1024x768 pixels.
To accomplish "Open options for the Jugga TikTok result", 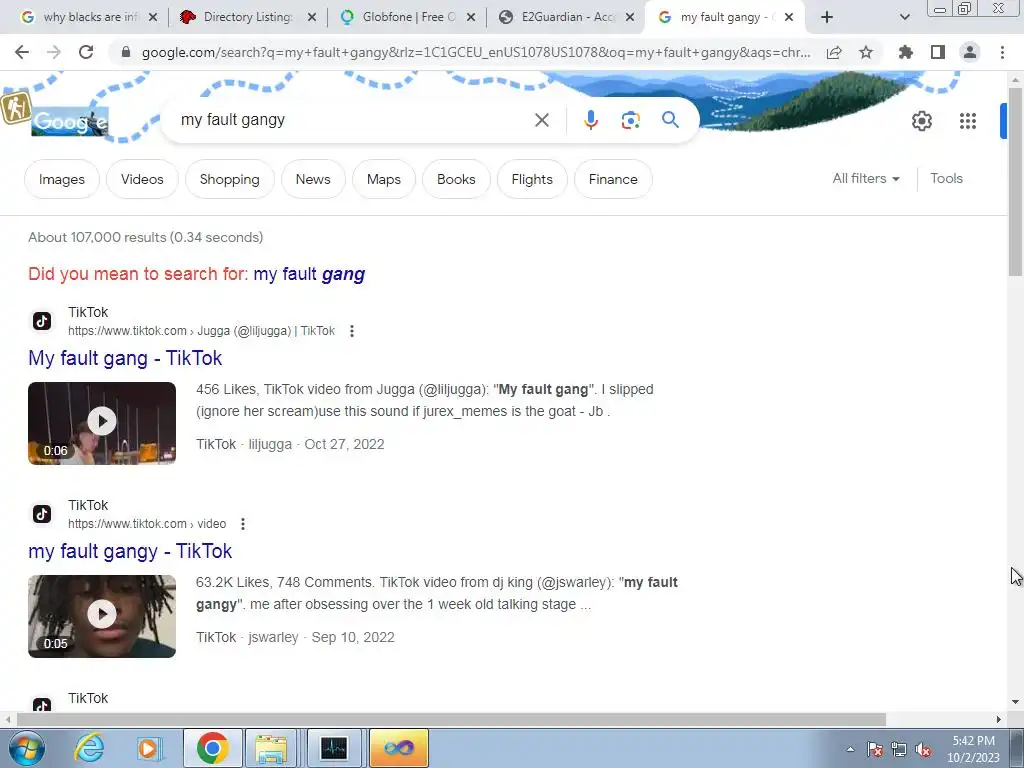I will coord(352,331).
